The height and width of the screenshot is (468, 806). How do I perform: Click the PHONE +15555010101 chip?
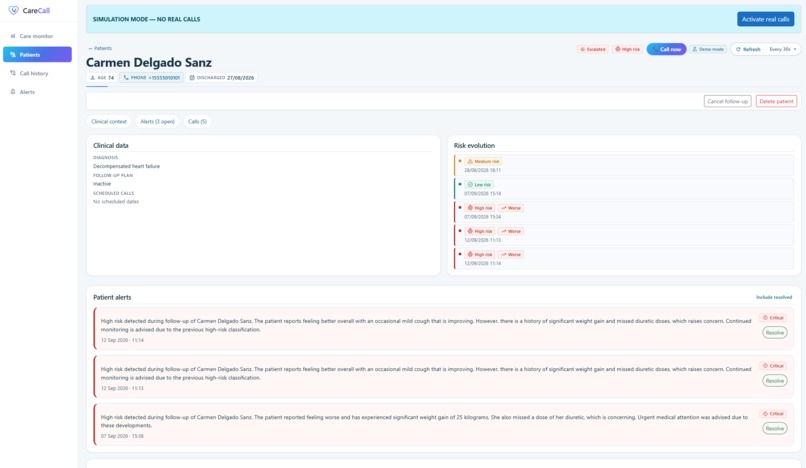click(152, 78)
